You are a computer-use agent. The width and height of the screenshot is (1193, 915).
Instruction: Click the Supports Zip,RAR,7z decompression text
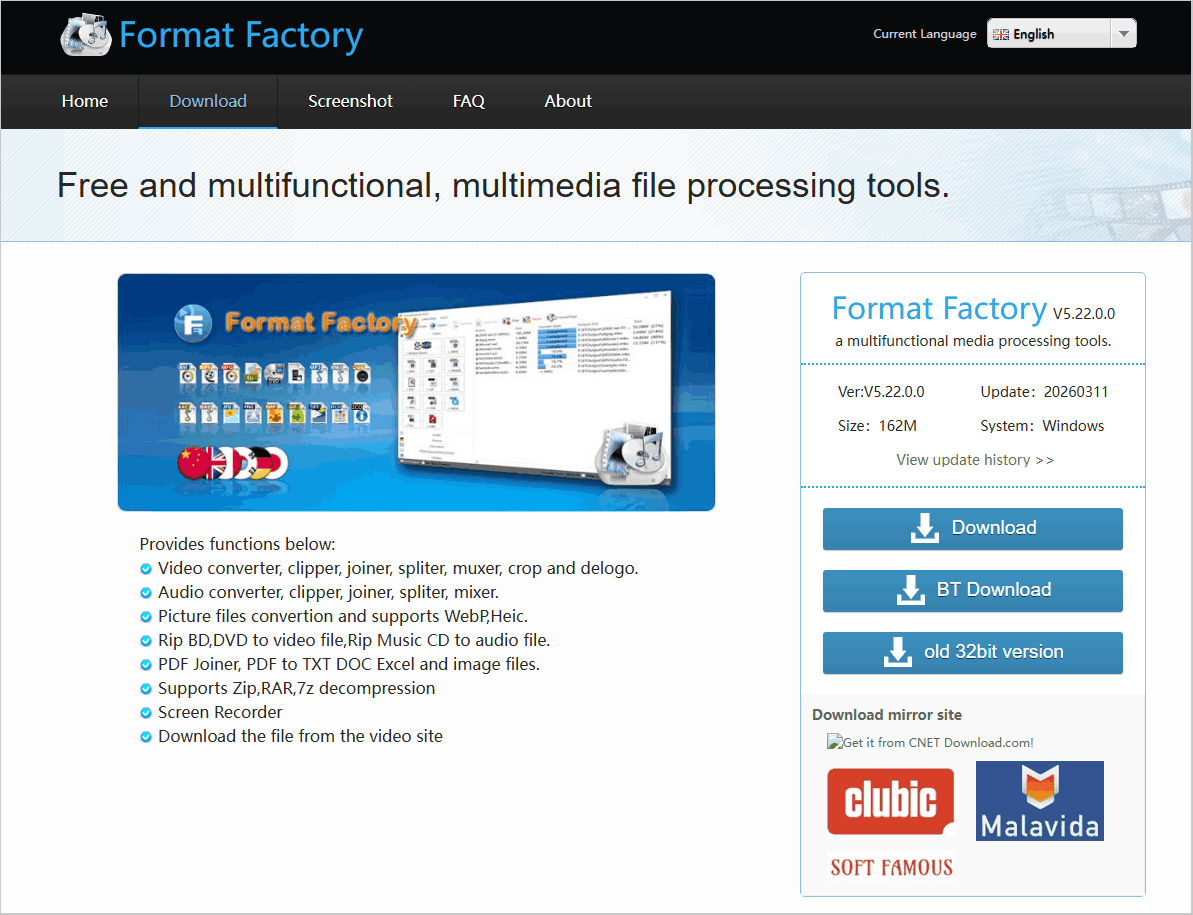[x=296, y=688]
